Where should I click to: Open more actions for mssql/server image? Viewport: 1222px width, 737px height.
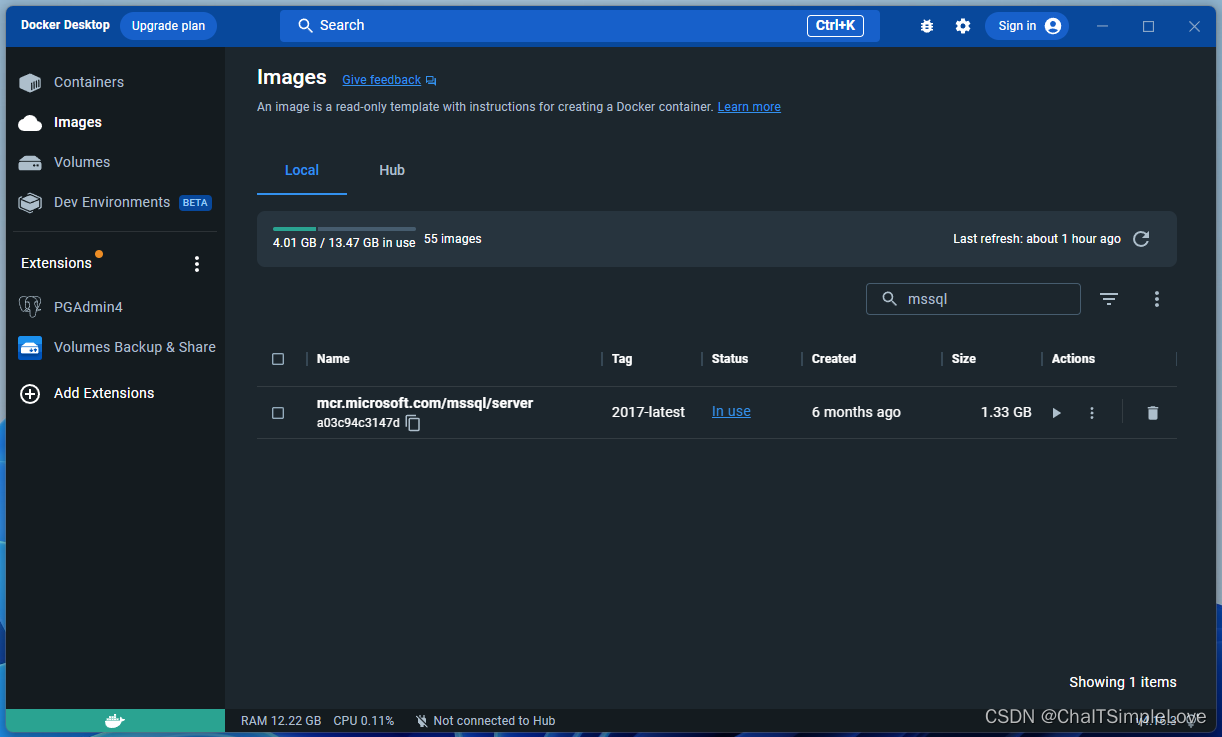point(1092,413)
